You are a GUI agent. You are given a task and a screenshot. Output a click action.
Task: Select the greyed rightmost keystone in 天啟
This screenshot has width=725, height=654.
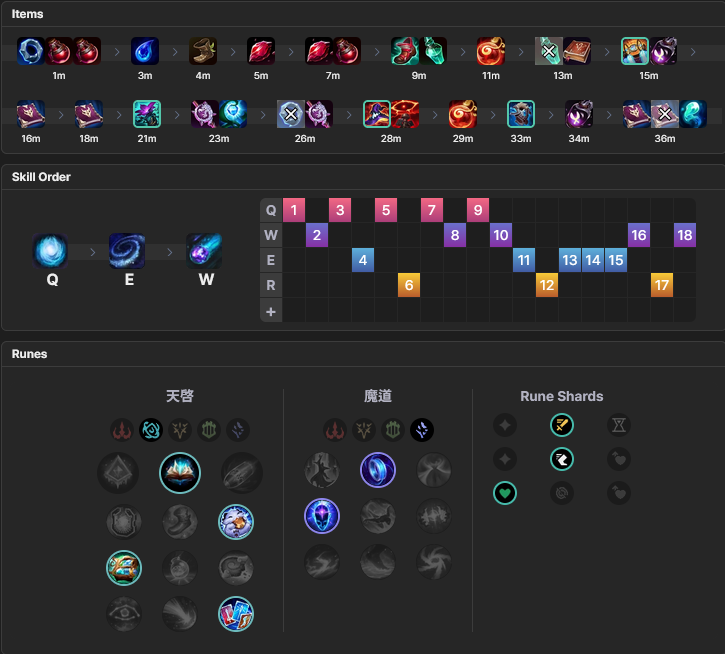[x=242, y=473]
